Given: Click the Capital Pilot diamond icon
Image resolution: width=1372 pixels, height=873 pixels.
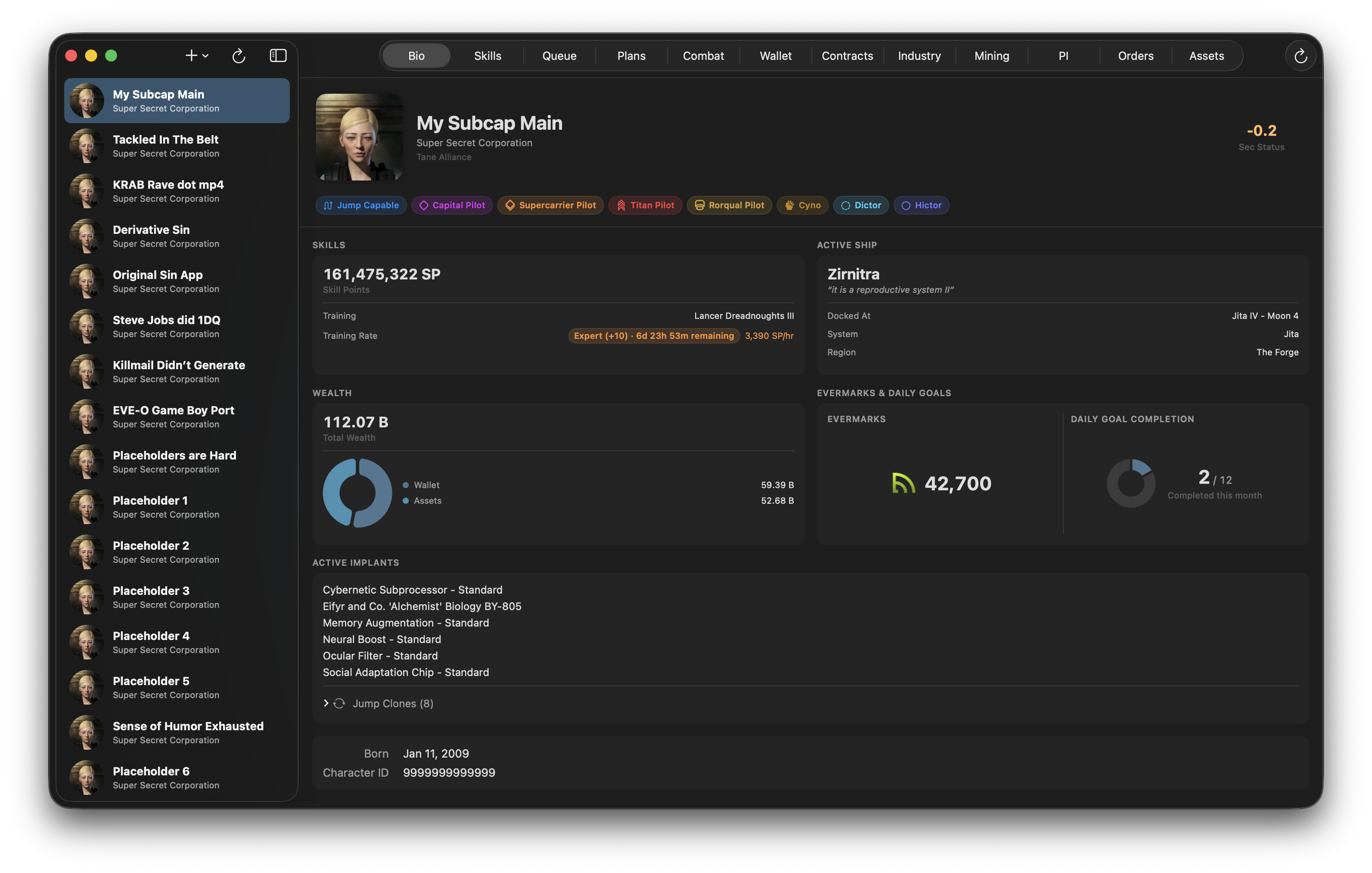Looking at the screenshot, I should [x=424, y=205].
